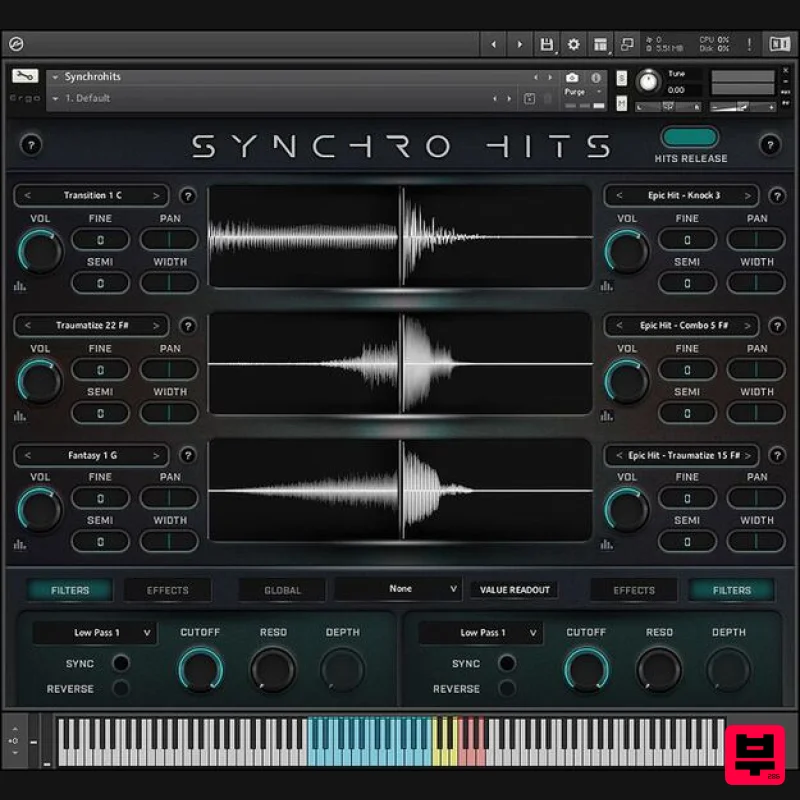Select previous sample before Traumatize 22 F#
The width and height of the screenshot is (800, 800).
coord(28,326)
